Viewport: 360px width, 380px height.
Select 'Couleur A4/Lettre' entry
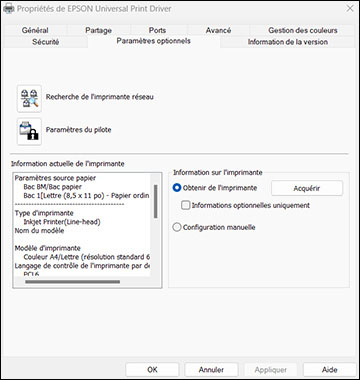(87, 257)
